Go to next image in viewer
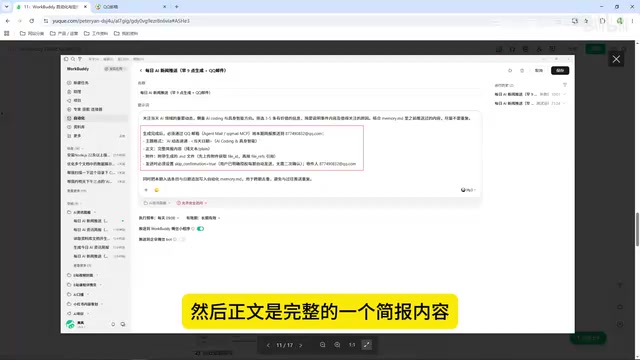The height and width of the screenshot is (360, 640). 301,345
